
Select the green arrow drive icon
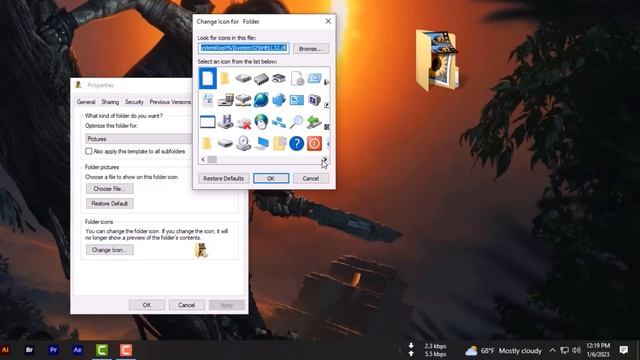tap(315, 122)
